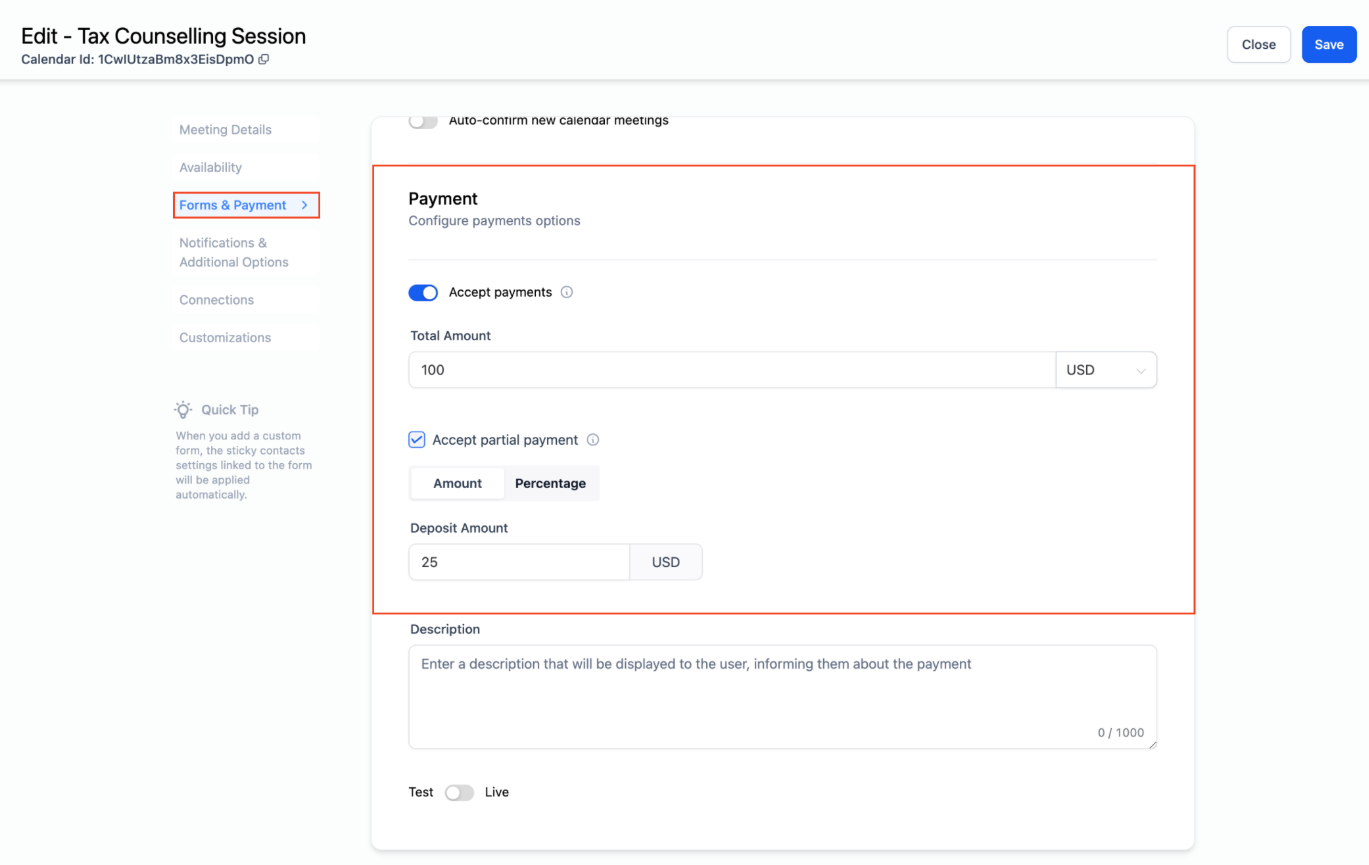Select the Connections sidebar item
This screenshot has height=865, width=1369.
(216, 300)
